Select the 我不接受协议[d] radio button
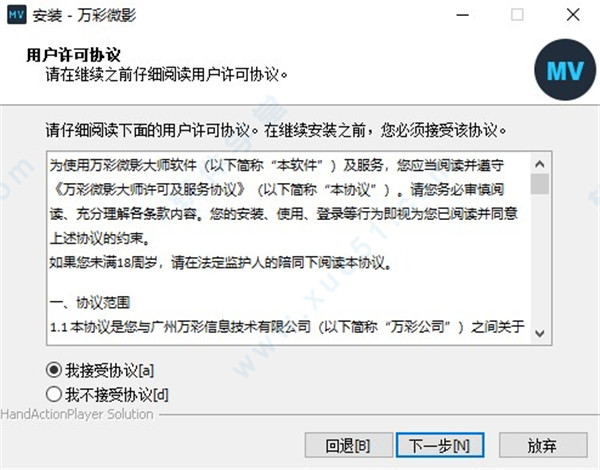 (54, 394)
